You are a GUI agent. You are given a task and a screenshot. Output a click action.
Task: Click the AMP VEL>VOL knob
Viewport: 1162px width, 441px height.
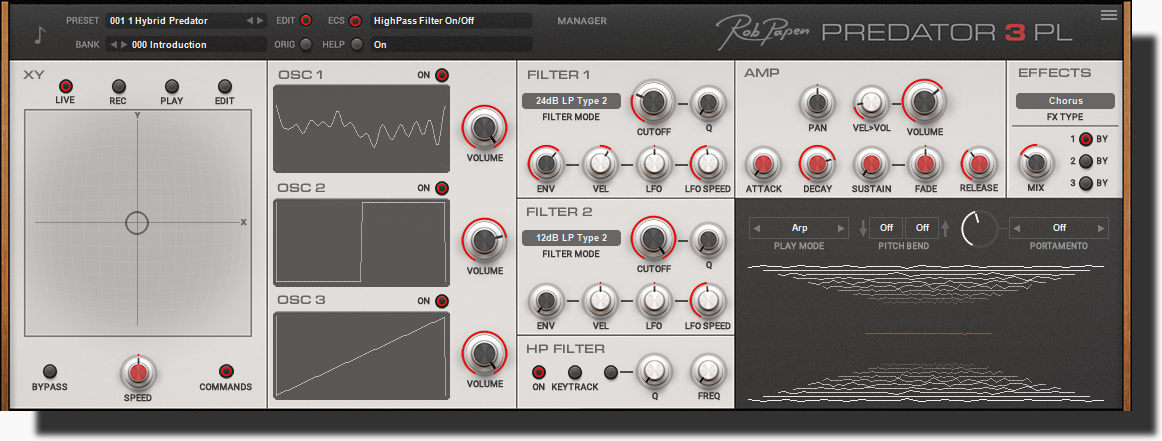coord(872,102)
